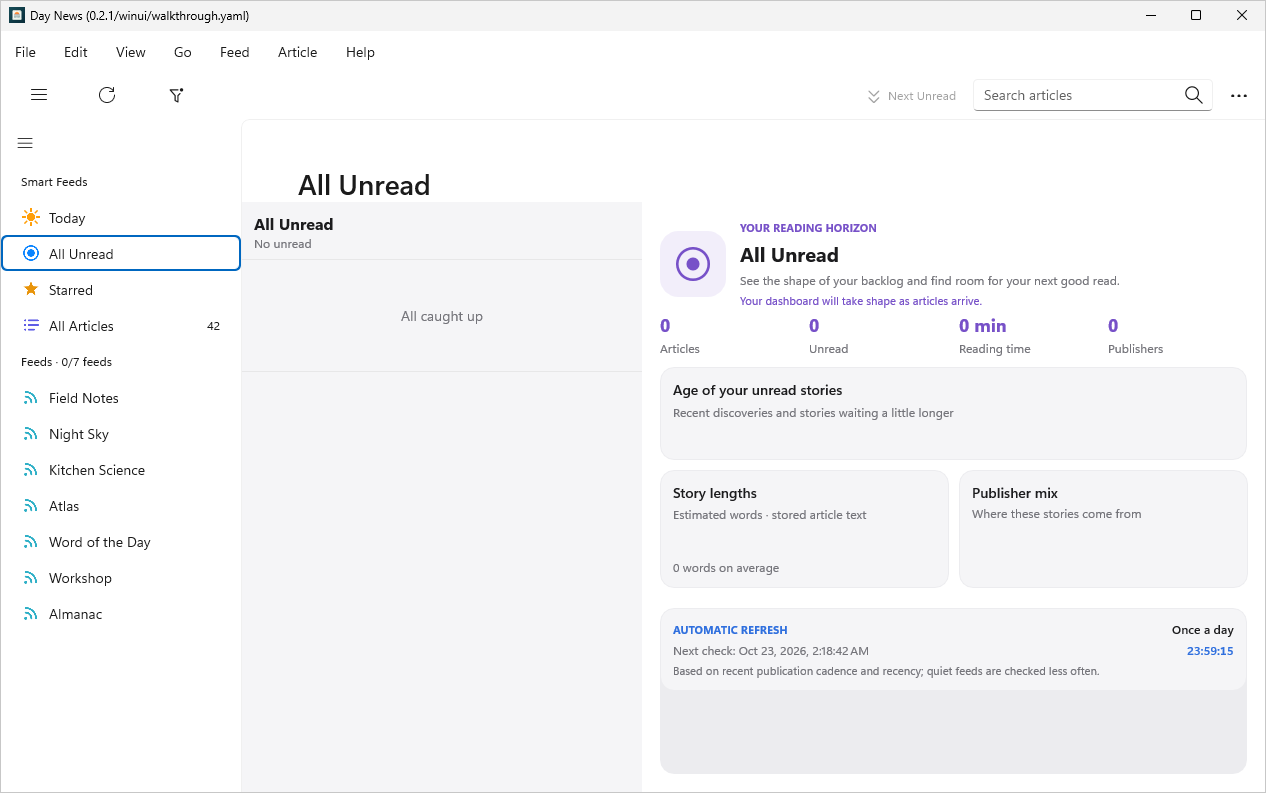
Task: Open the Almanac feed
Action: pyautogui.click(x=121, y=614)
